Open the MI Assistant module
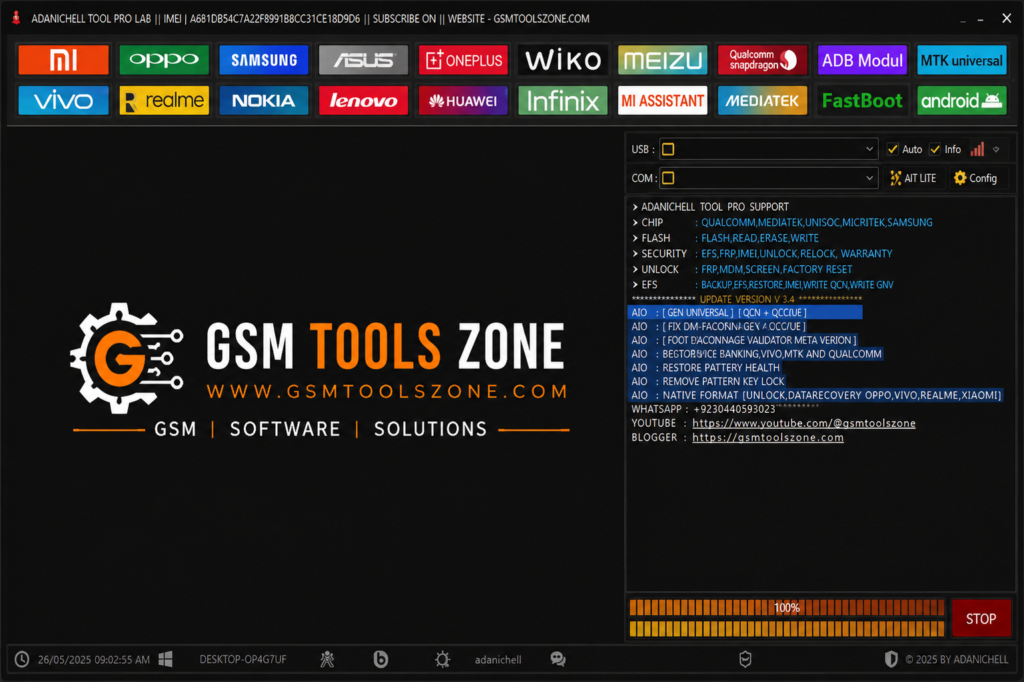This screenshot has width=1024, height=682. click(x=663, y=101)
